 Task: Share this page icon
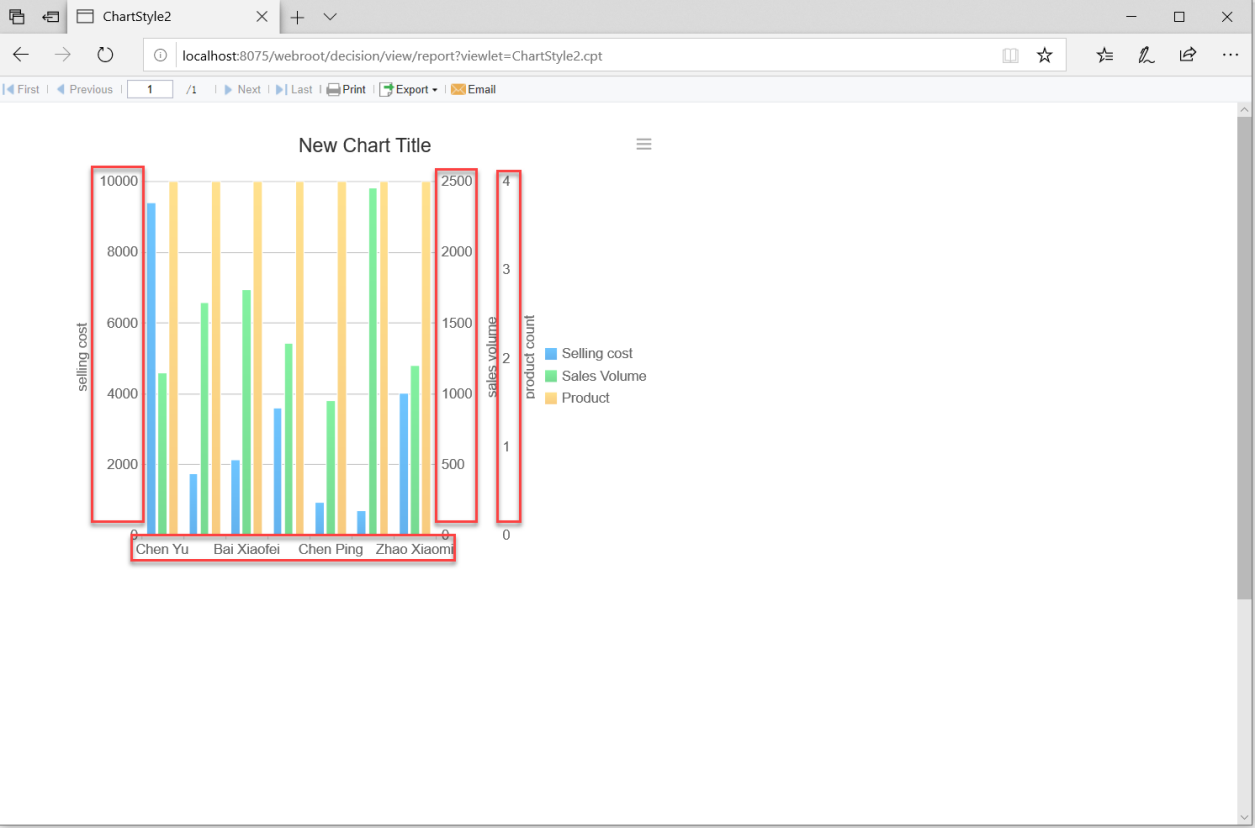(1188, 55)
